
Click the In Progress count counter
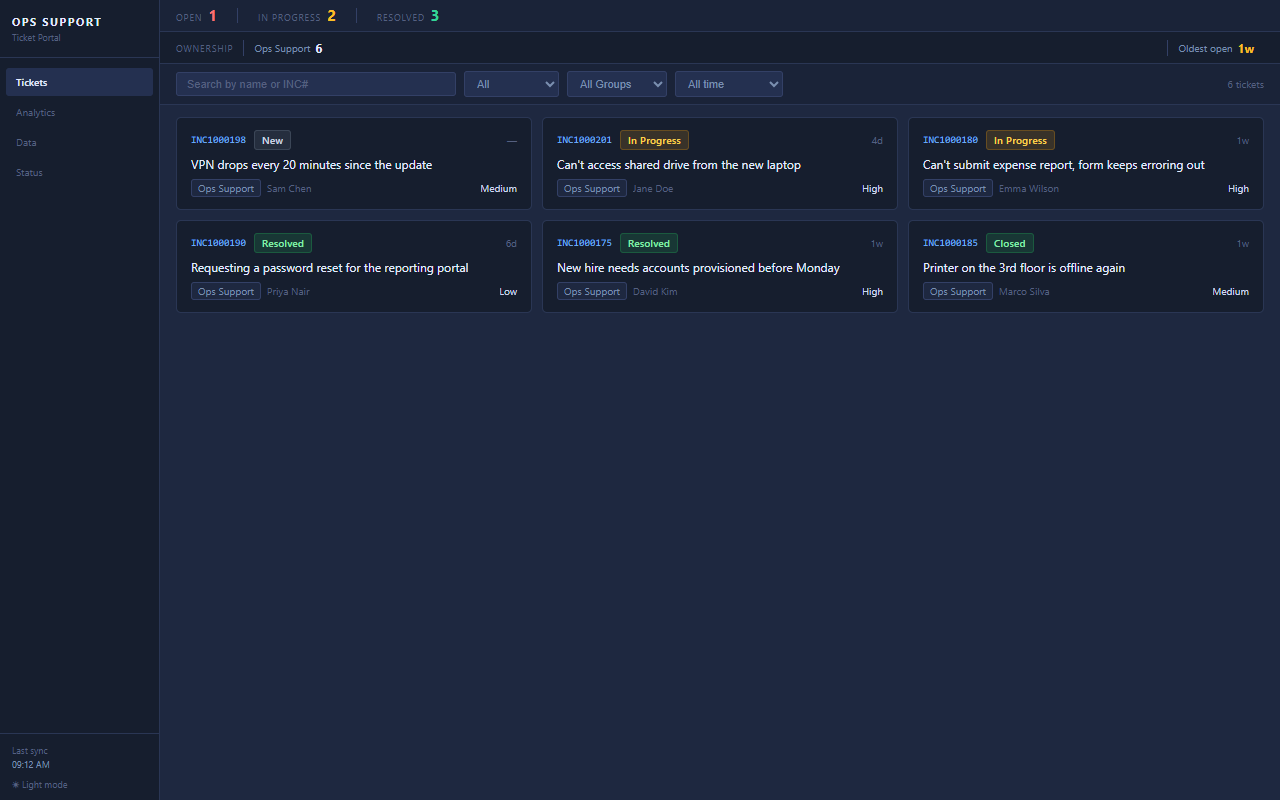tap(297, 16)
